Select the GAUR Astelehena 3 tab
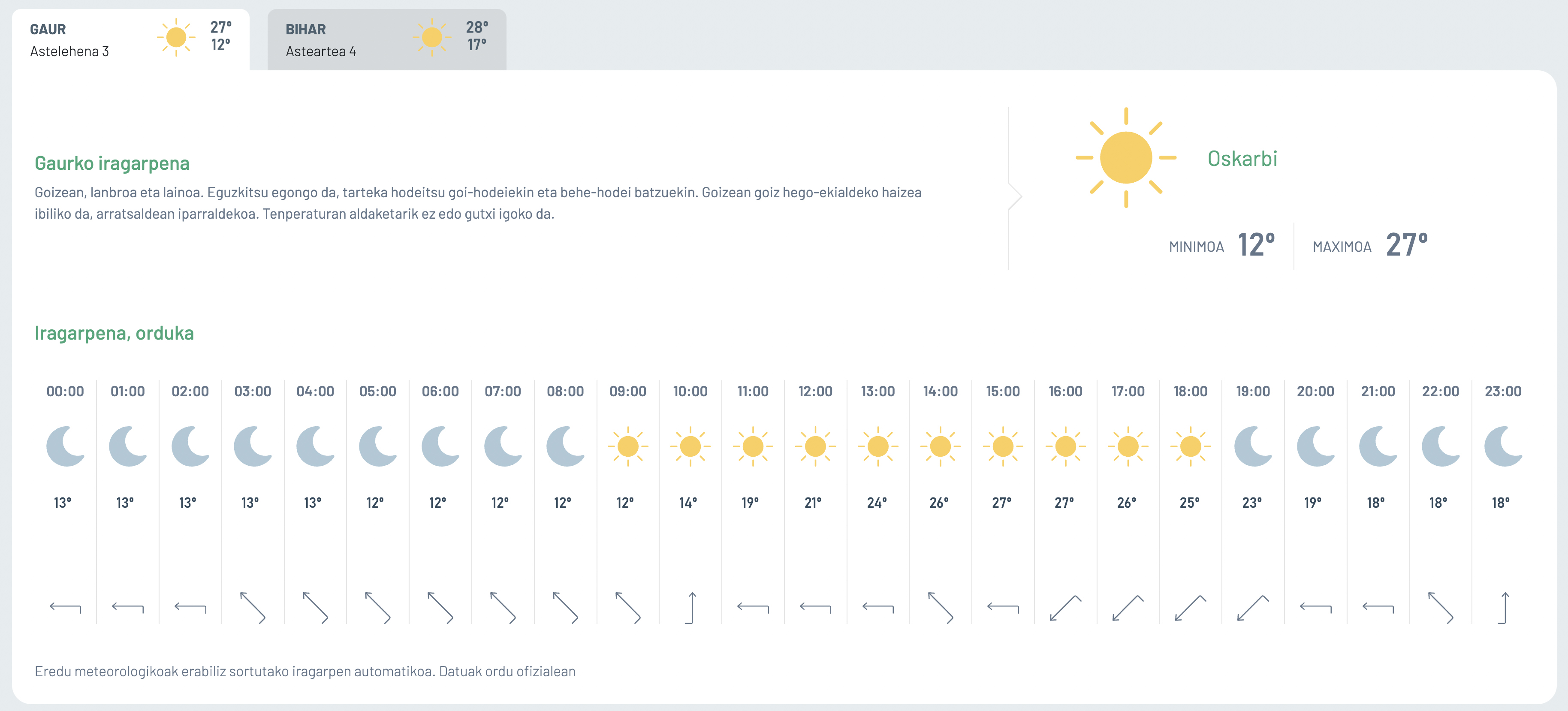The image size is (1568, 711). (x=130, y=39)
